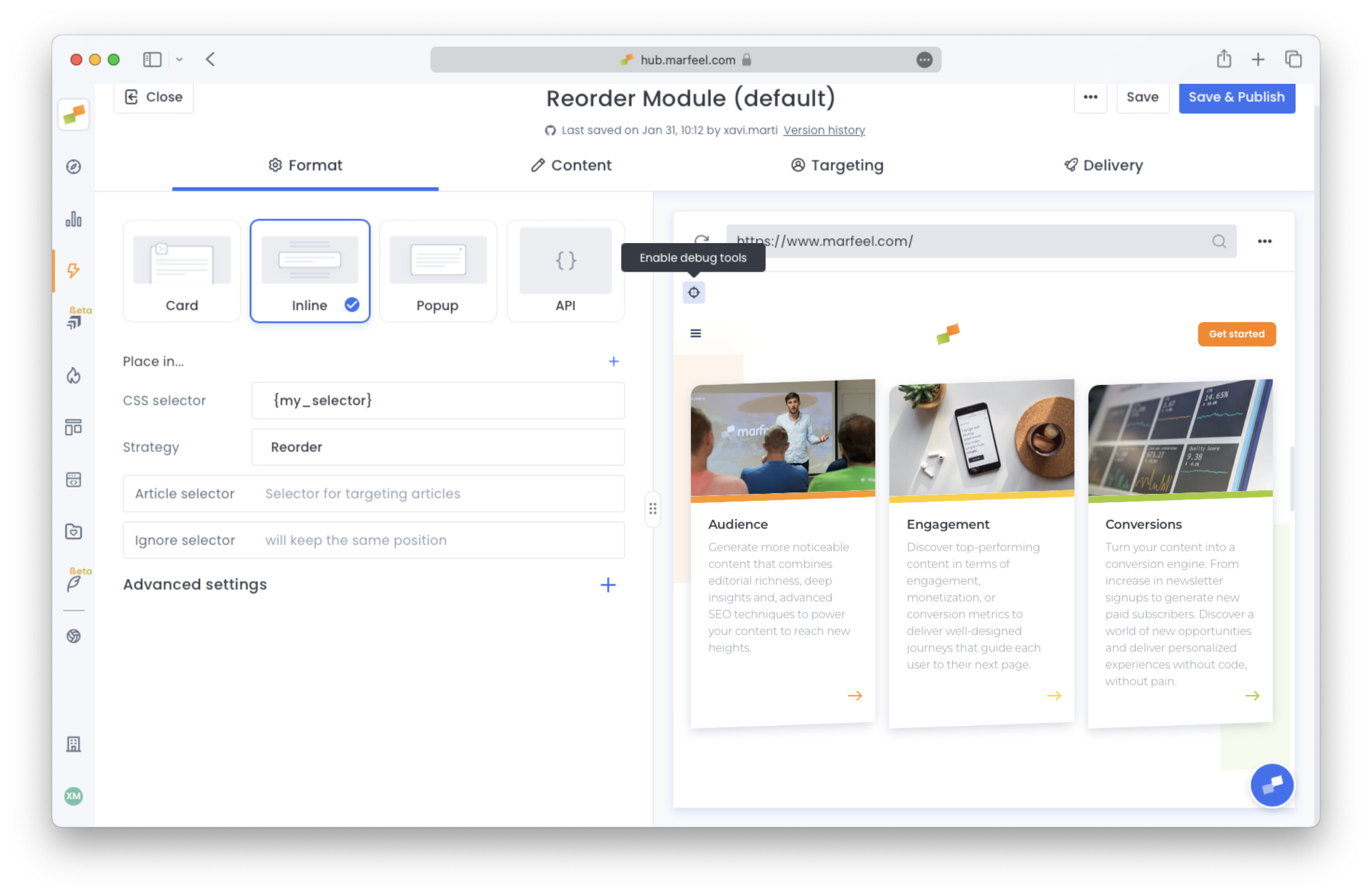Click the flame icon in sidebar

coord(73,376)
